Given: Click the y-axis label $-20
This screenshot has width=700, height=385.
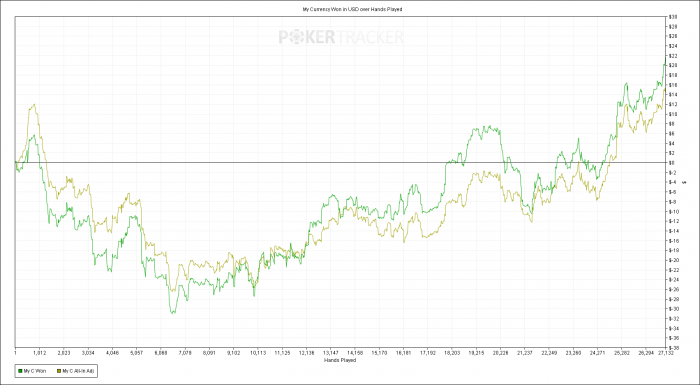Looking at the screenshot, I should point(673,260).
